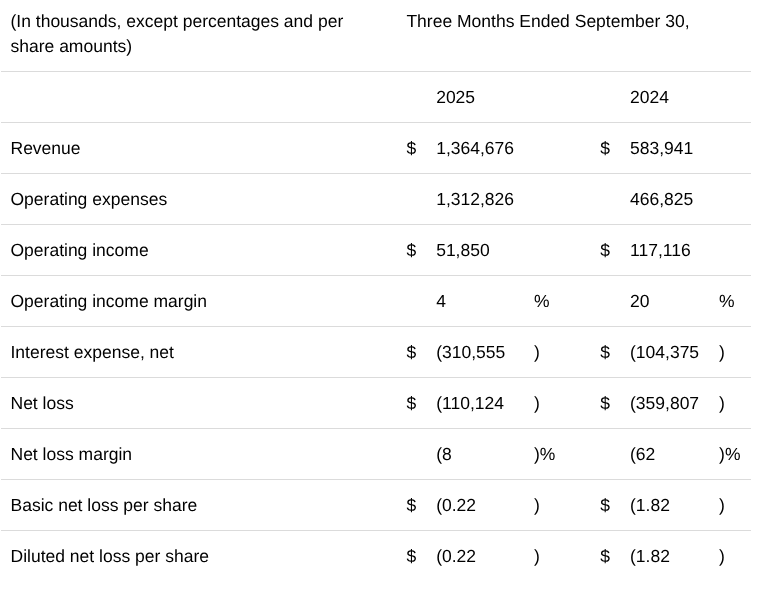Select 2024 operating expenses value 466,825
The image size is (757, 592).
coord(661,199)
